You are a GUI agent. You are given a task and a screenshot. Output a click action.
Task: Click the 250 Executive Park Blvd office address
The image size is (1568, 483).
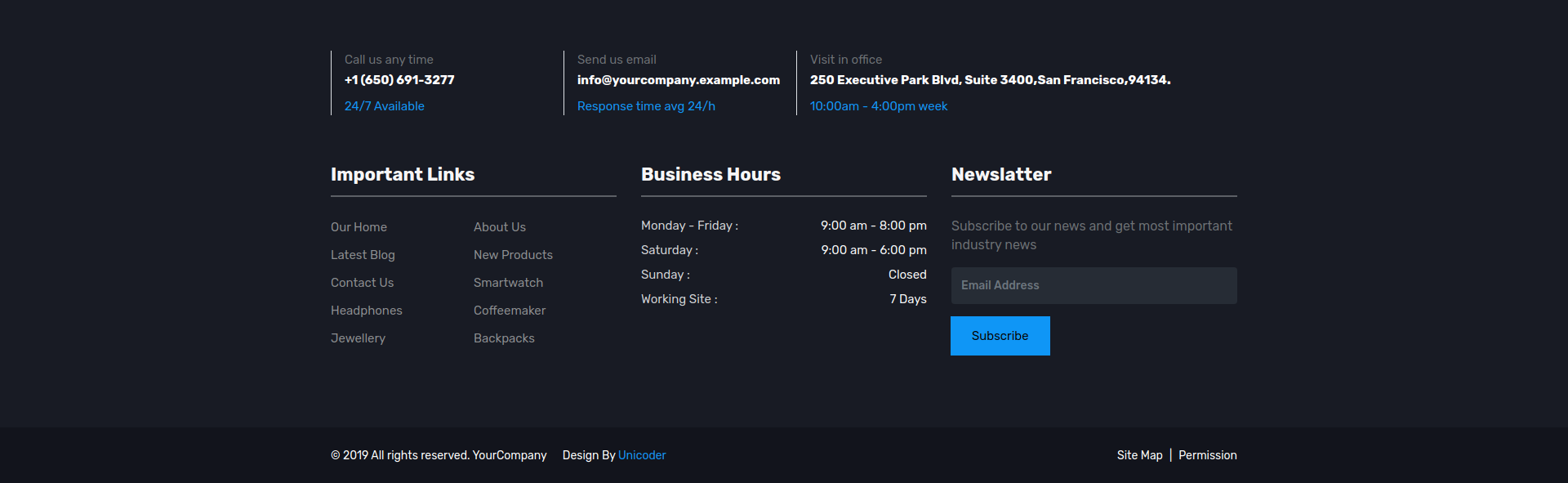coord(990,80)
